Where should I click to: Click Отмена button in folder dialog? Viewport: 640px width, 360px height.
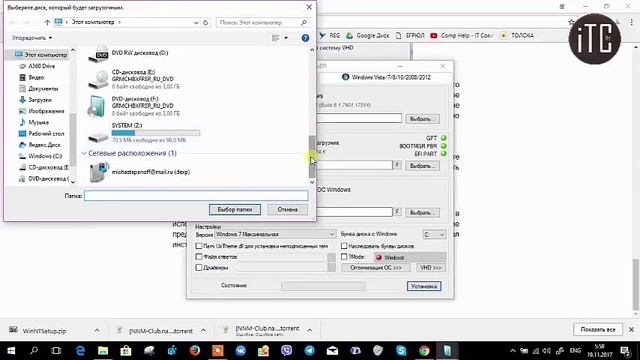tap(287, 209)
